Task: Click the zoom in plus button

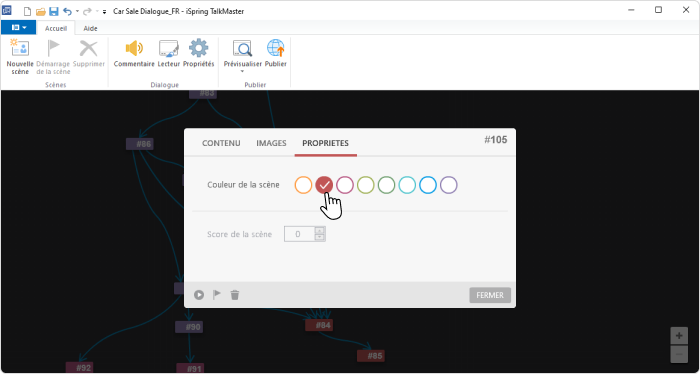Action: tap(679, 336)
